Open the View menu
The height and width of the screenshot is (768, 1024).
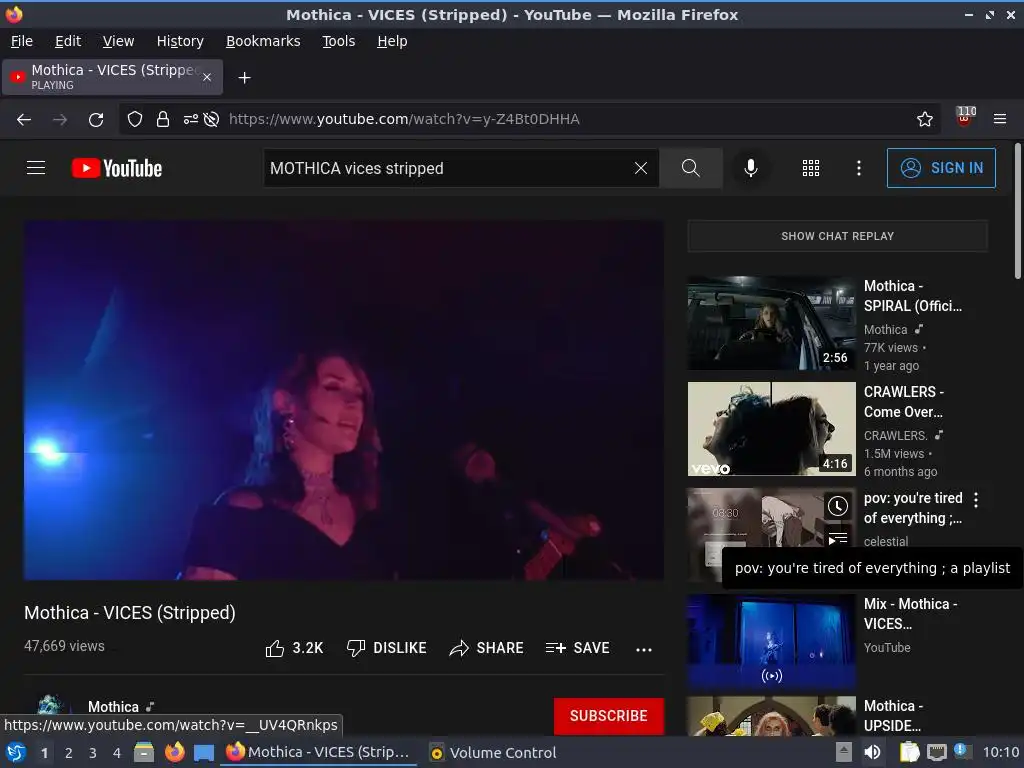pos(118,41)
